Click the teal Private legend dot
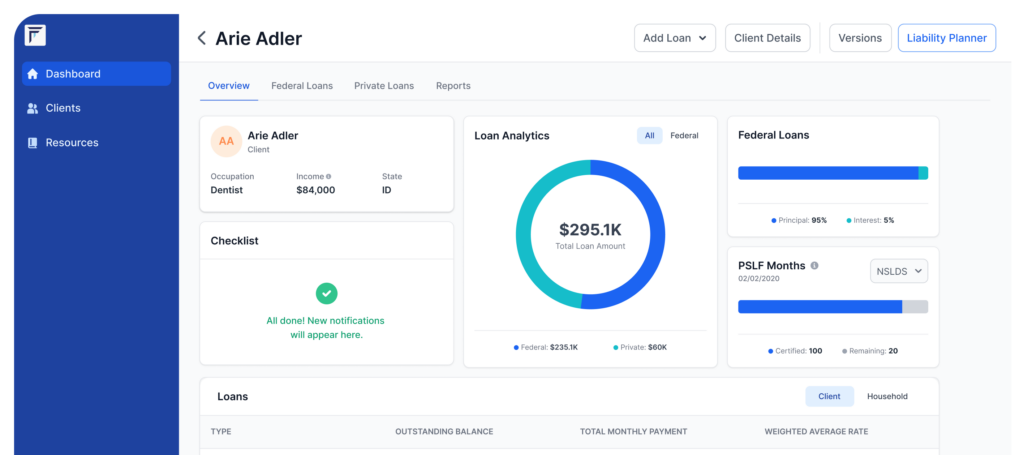Image resolution: width=1024 pixels, height=455 pixels. coord(615,348)
